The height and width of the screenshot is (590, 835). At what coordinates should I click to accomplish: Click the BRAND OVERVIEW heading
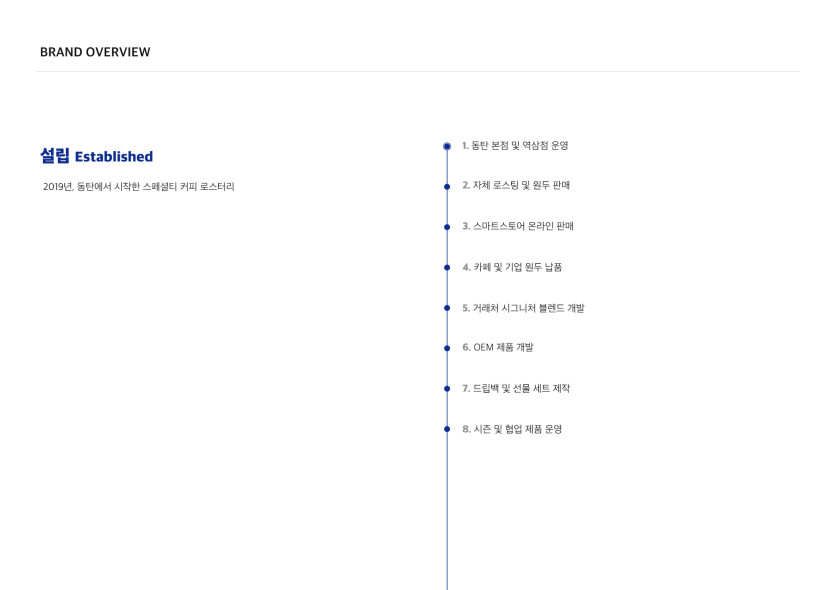(x=95, y=52)
